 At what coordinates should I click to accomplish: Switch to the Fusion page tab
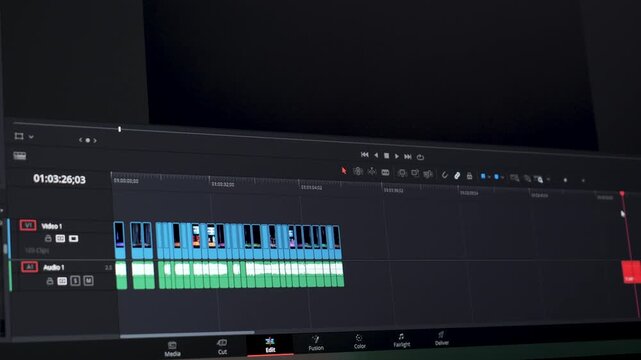316,343
